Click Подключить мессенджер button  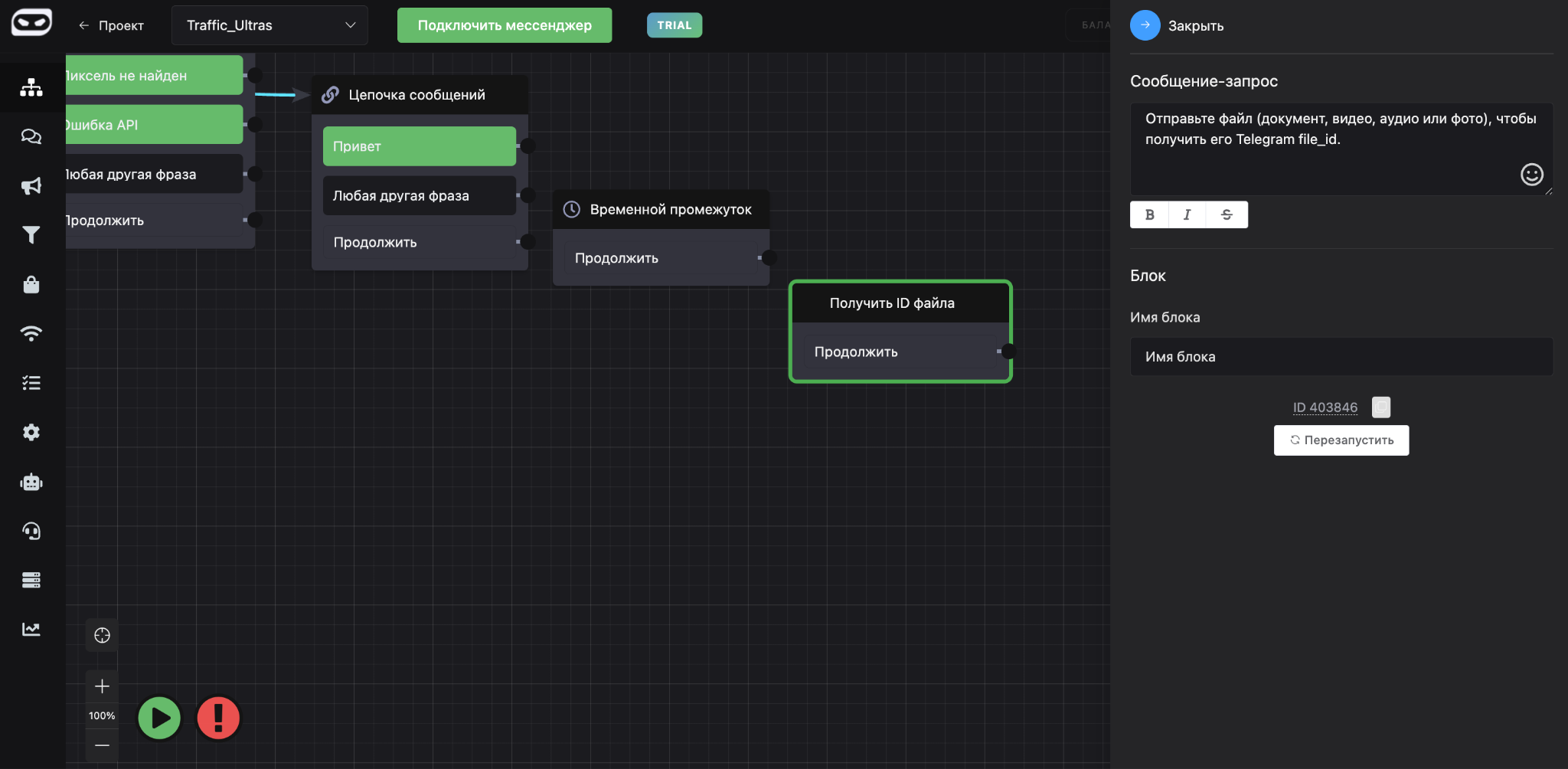505,25
